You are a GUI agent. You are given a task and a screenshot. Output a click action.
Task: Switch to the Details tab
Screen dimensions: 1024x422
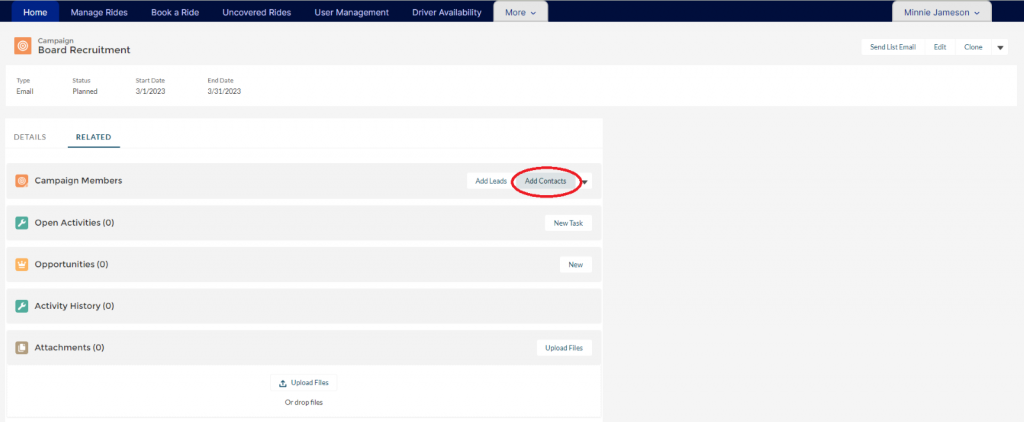pyautogui.click(x=30, y=137)
